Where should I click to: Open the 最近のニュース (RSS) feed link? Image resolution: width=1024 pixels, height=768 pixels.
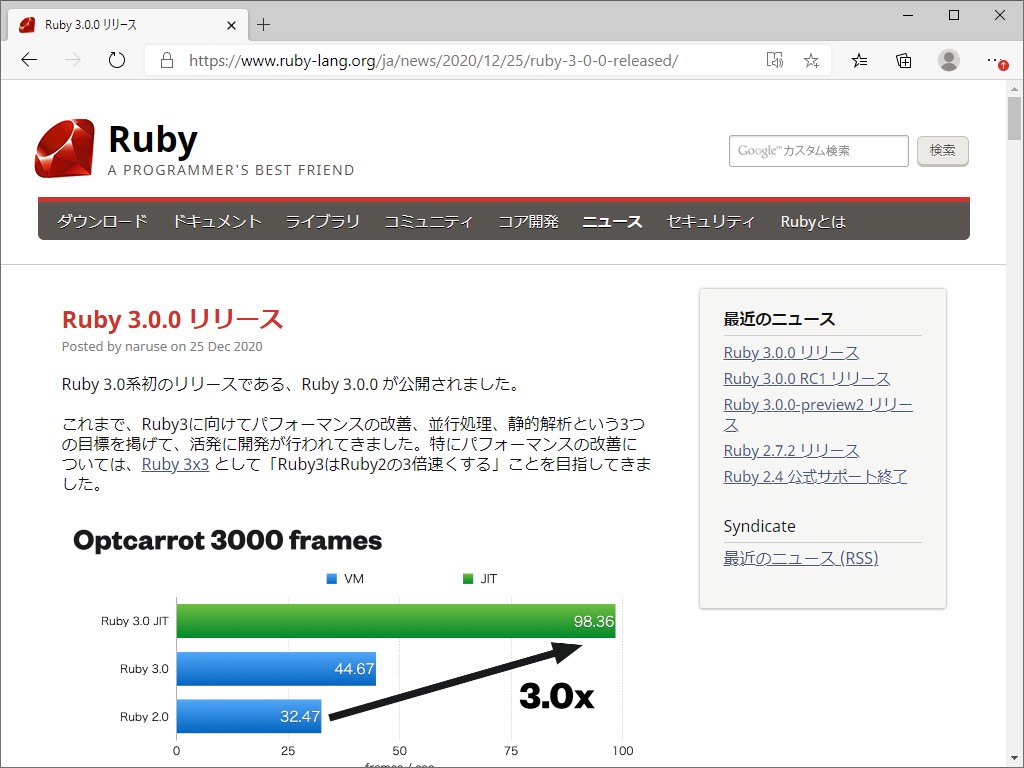(x=800, y=558)
